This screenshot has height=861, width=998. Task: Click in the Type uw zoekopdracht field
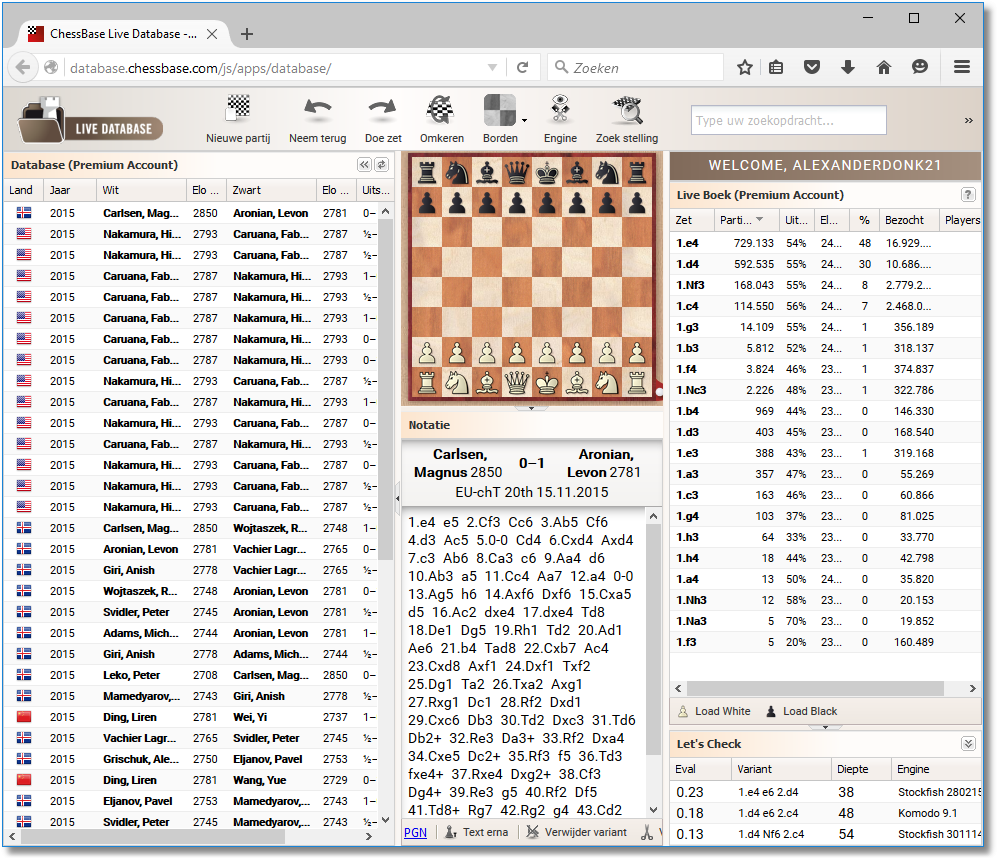point(788,121)
